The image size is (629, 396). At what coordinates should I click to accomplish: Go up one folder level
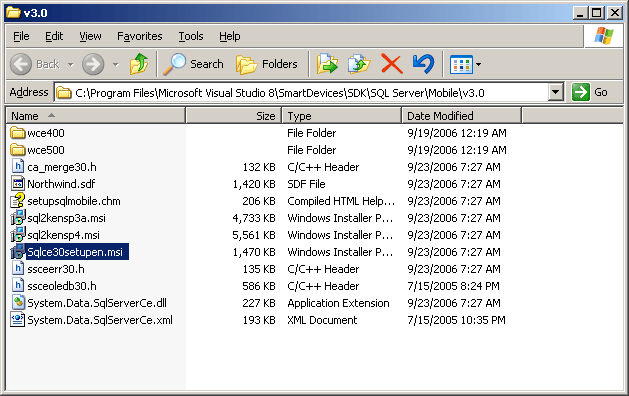139,64
